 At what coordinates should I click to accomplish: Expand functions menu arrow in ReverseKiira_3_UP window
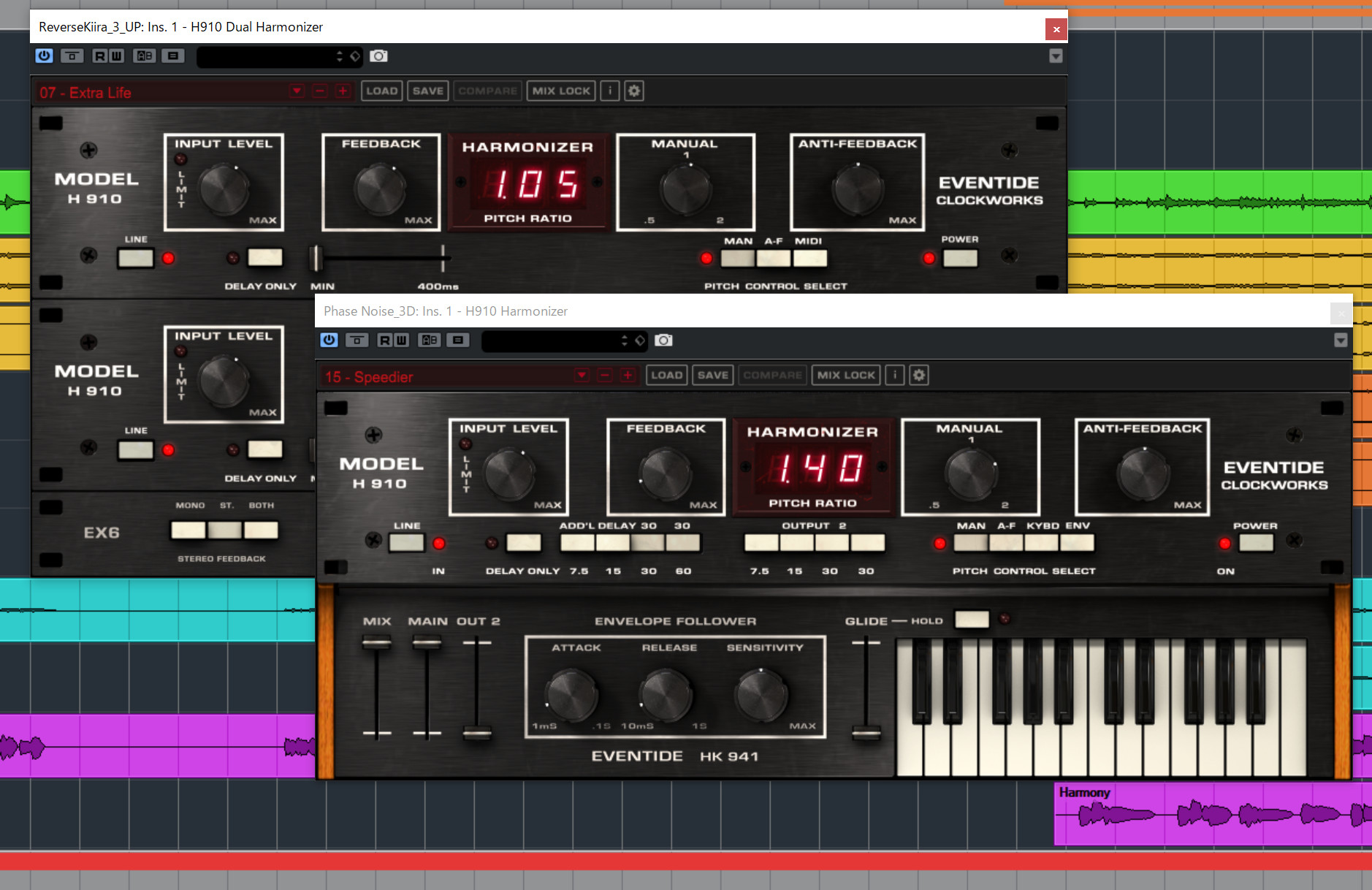coord(1056,56)
